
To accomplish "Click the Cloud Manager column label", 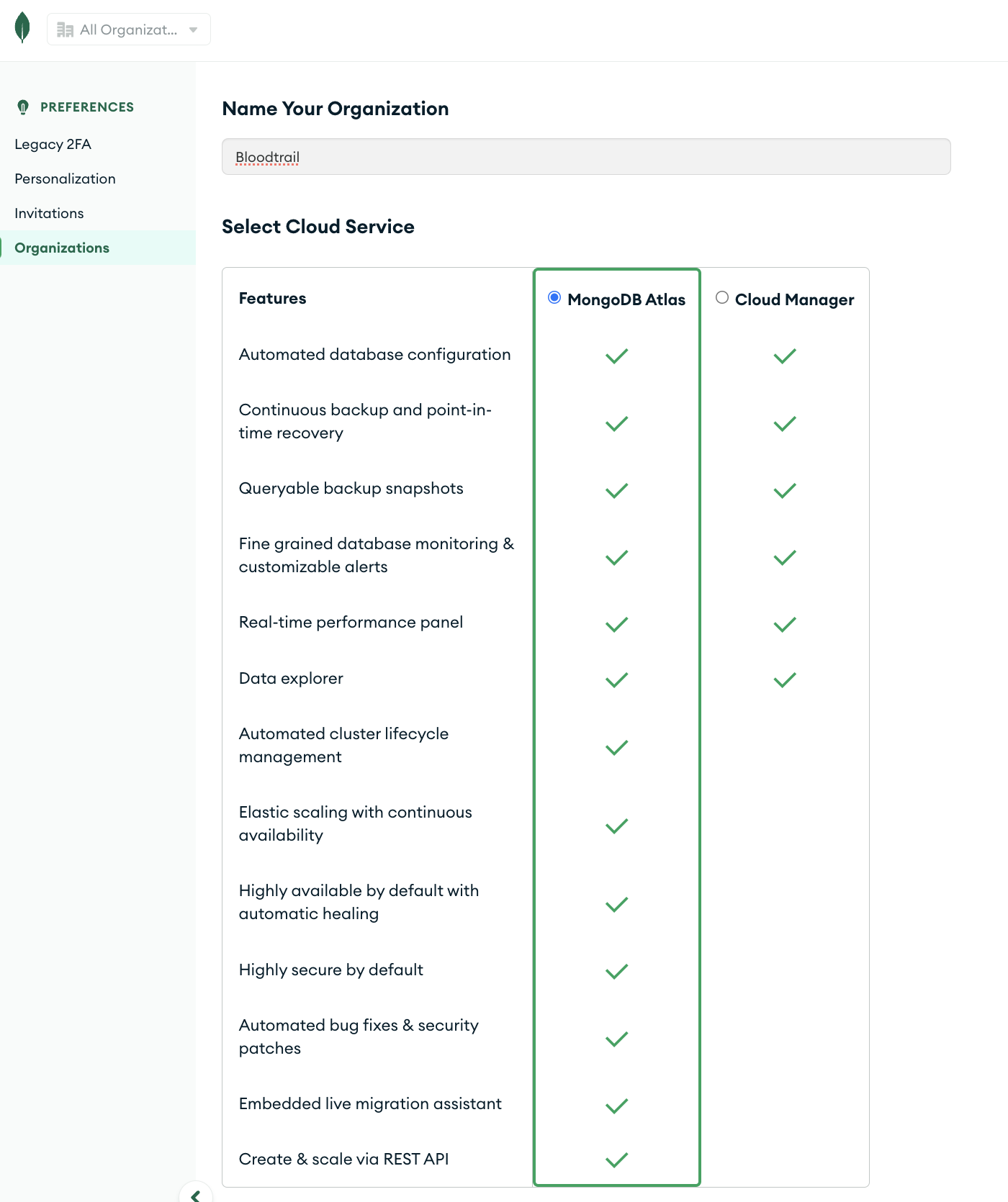I will 794,299.
